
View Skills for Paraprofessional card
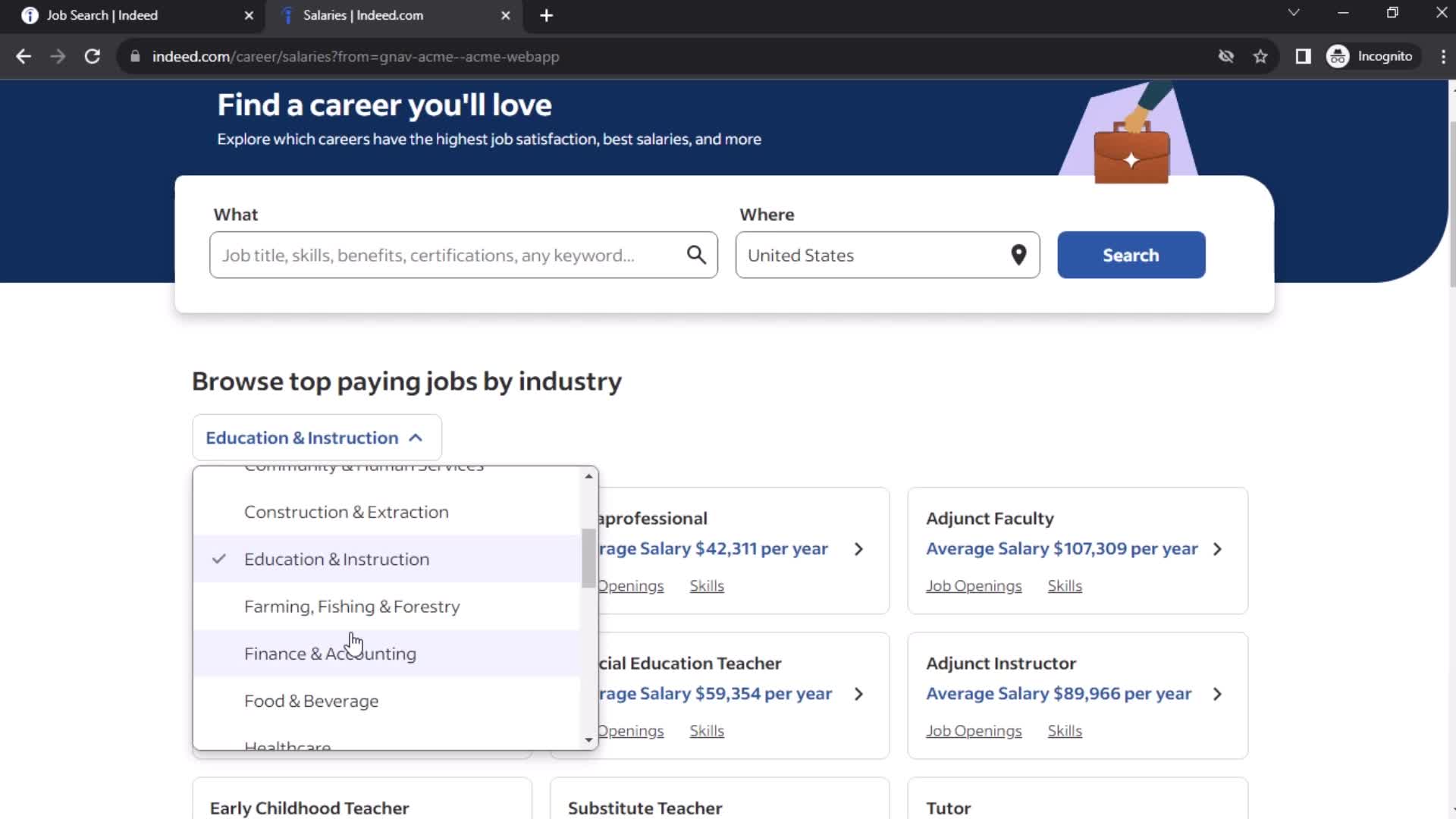pyautogui.click(x=707, y=586)
